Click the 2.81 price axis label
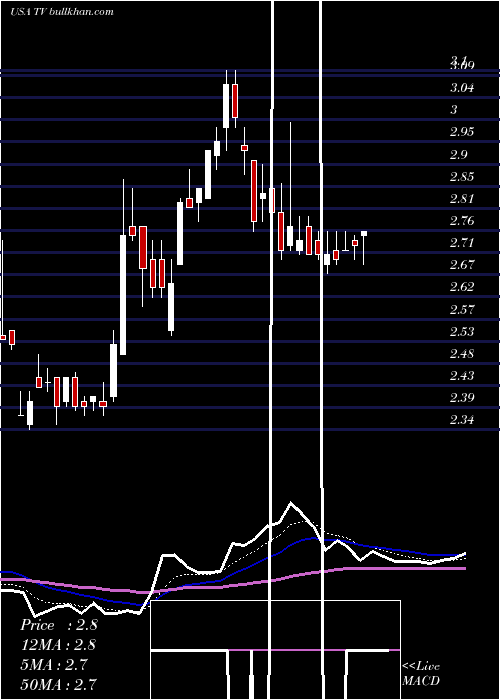Screen dimensions: 500x700 tap(462, 198)
